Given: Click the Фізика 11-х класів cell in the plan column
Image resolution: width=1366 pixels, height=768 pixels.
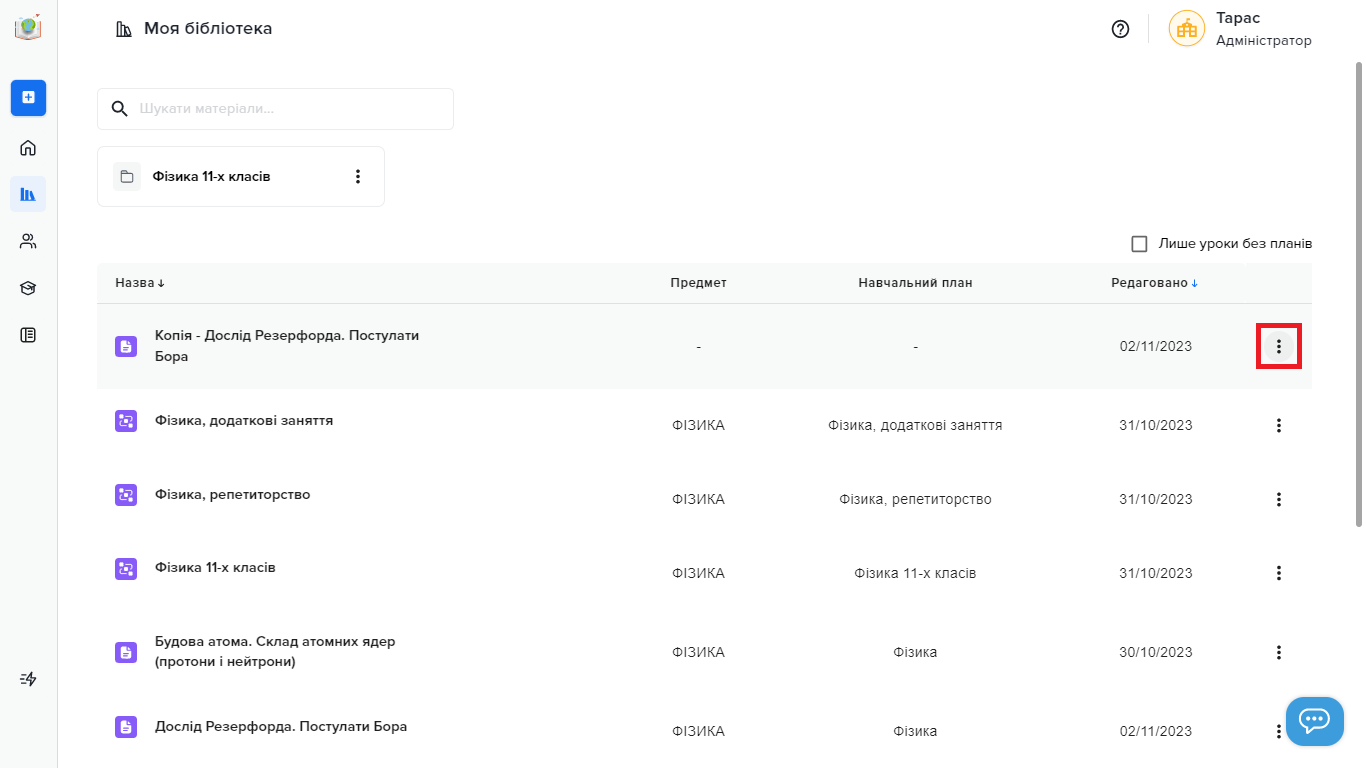Looking at the screenshot, I should click(915, 574).
